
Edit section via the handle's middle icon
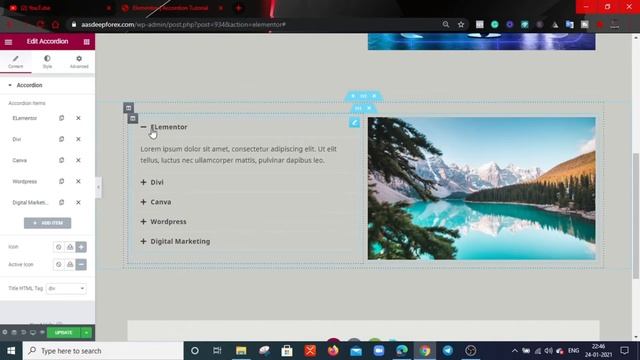tap(363, 96)
